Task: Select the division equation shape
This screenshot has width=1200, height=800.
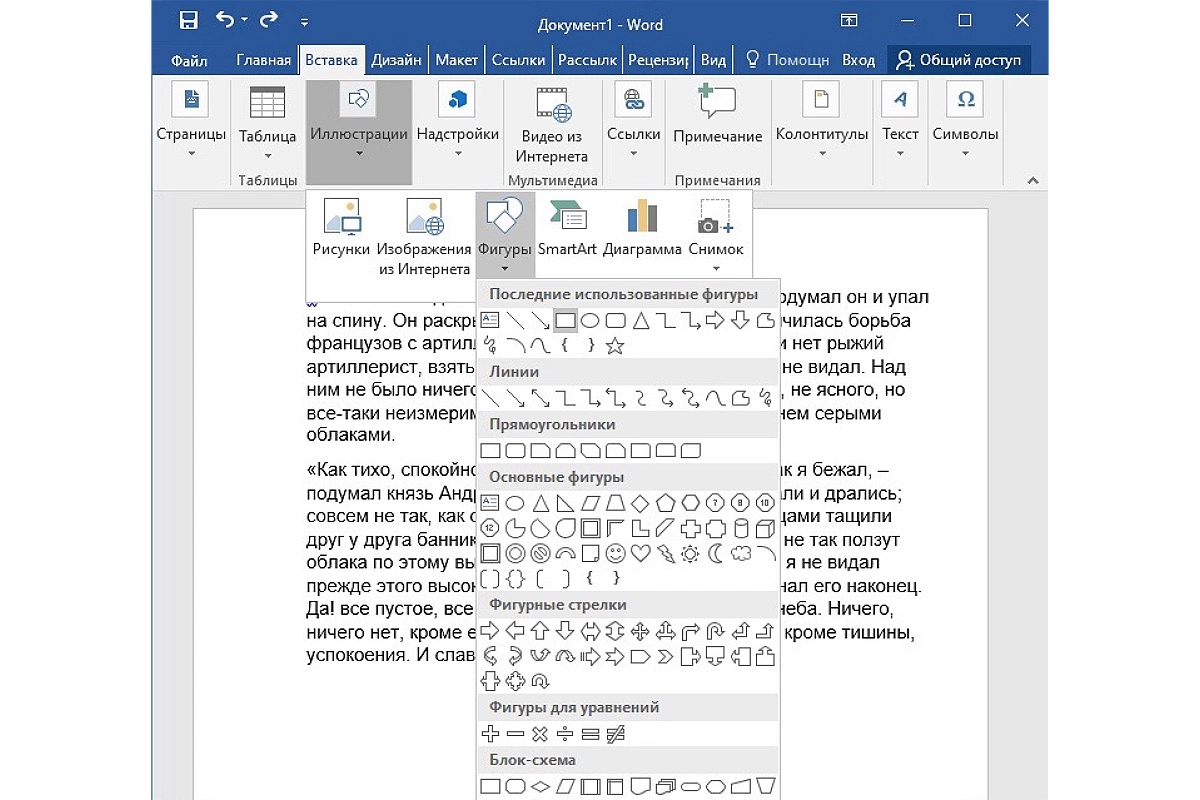Action: pos(565,734)
